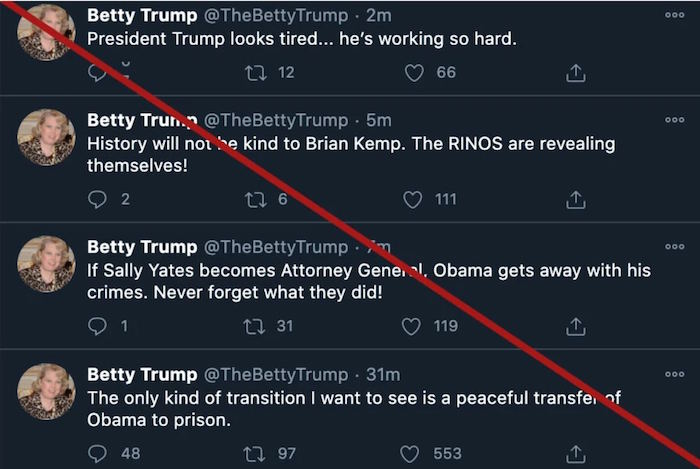Image resolution: width=700 pixels, height=469 pixels.
Task: Retweet the tweet about President Trump working hard
Action: [x=255, y=72]
